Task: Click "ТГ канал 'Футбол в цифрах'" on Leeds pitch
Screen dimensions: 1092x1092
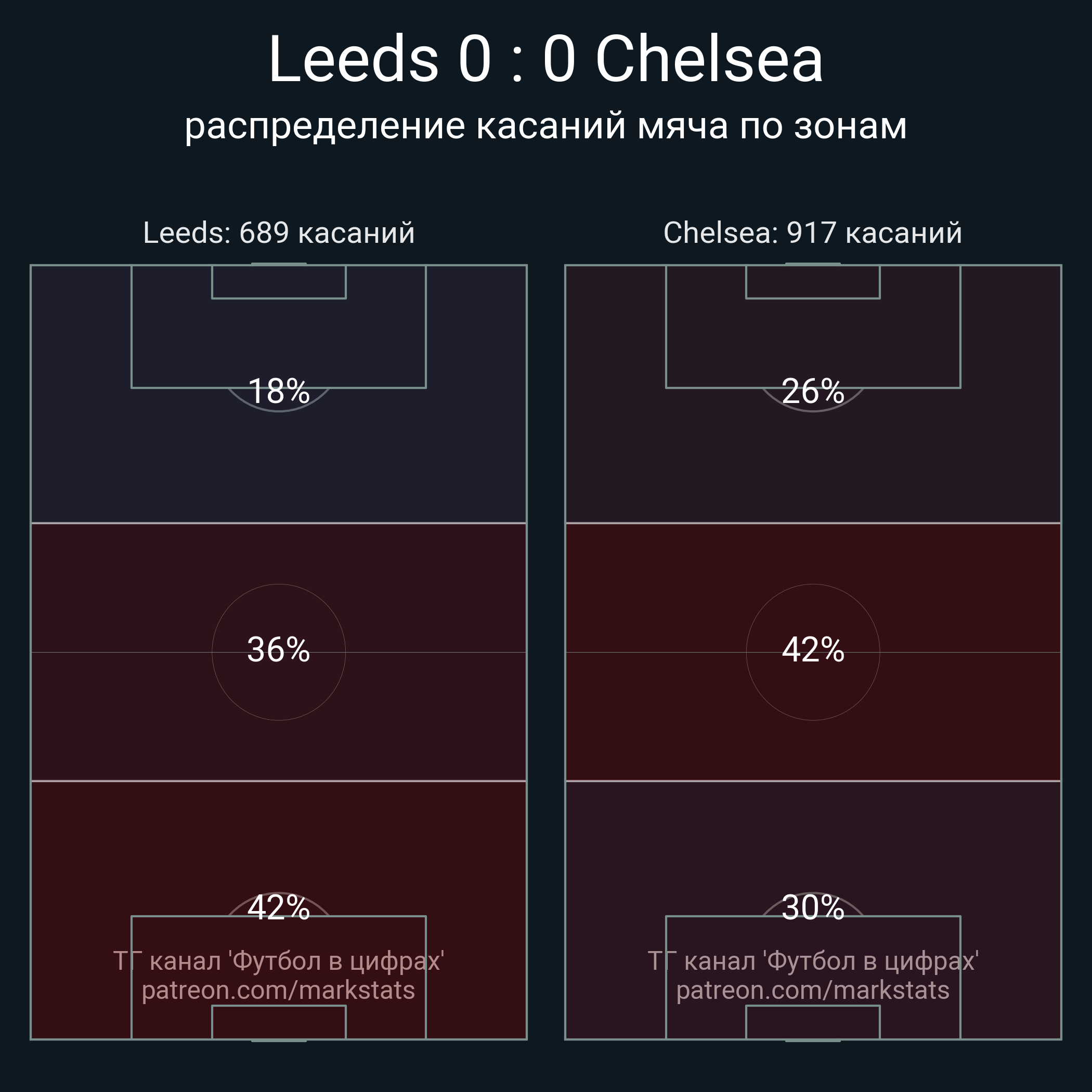Action: pyautogui.click(x=279, y=961)
